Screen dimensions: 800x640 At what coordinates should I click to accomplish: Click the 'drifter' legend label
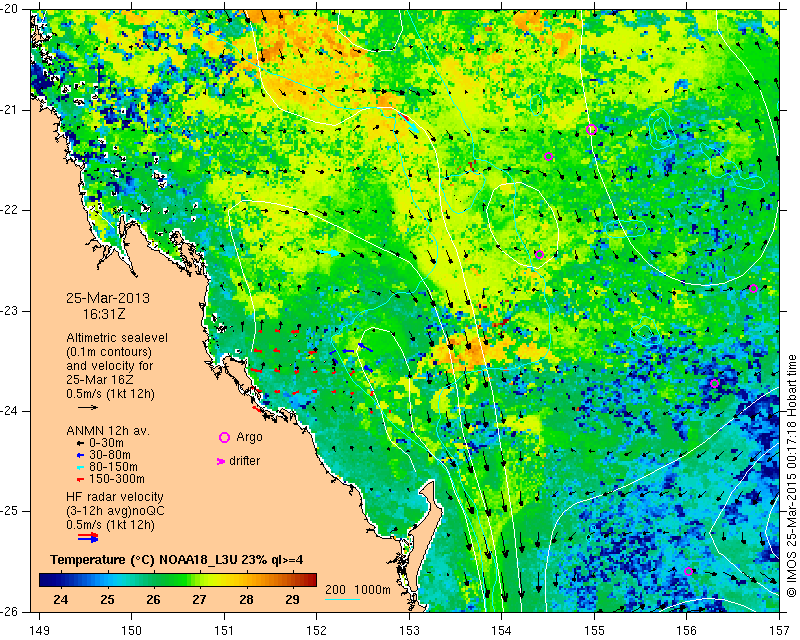click(x=244, y=461)
